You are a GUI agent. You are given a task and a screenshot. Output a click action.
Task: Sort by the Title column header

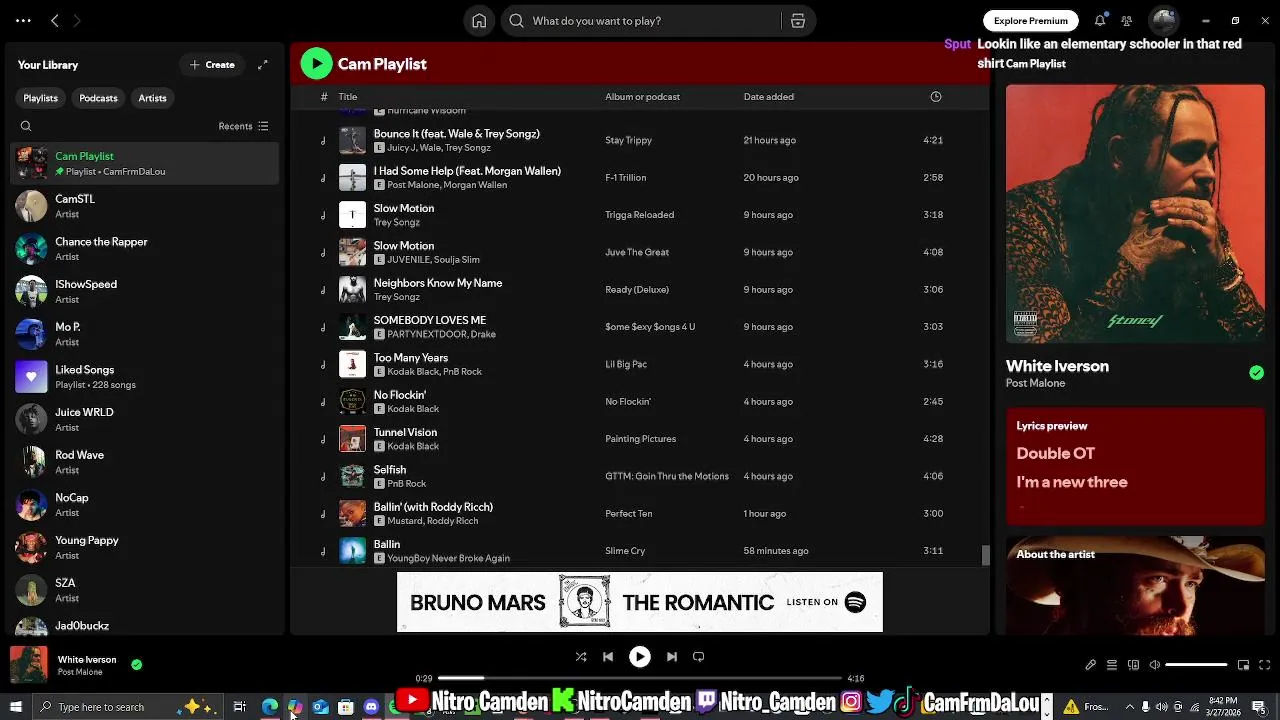tap(348, 97)
